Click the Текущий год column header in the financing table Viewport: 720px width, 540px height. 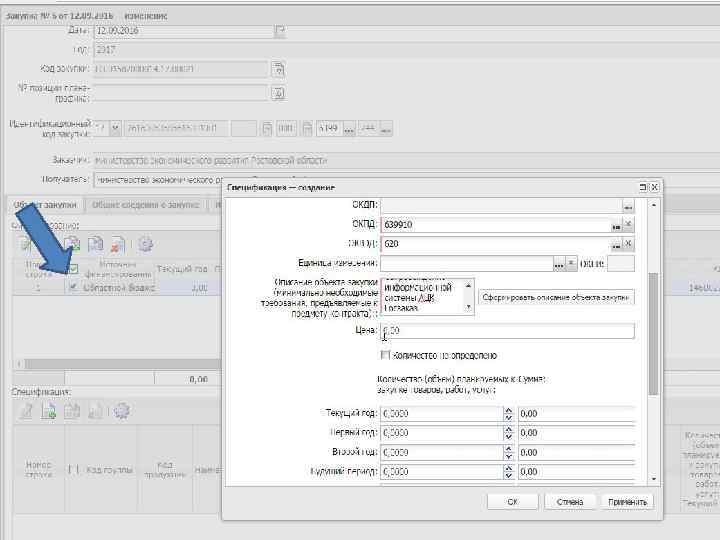click(x=182, y=269)
